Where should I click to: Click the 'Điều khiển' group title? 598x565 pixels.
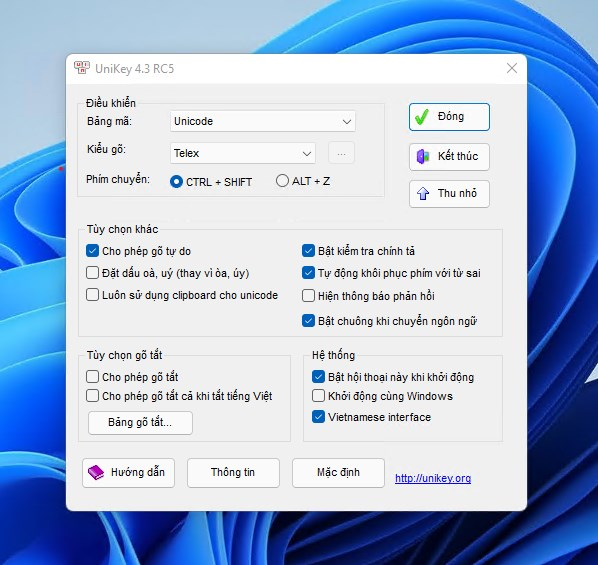(111, 103)
